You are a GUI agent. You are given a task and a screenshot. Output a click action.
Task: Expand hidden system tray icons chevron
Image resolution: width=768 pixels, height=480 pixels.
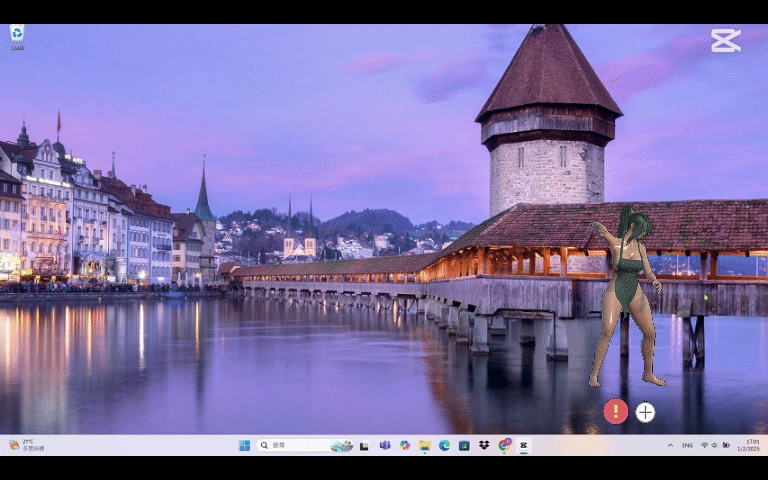(x=670, y=445)
